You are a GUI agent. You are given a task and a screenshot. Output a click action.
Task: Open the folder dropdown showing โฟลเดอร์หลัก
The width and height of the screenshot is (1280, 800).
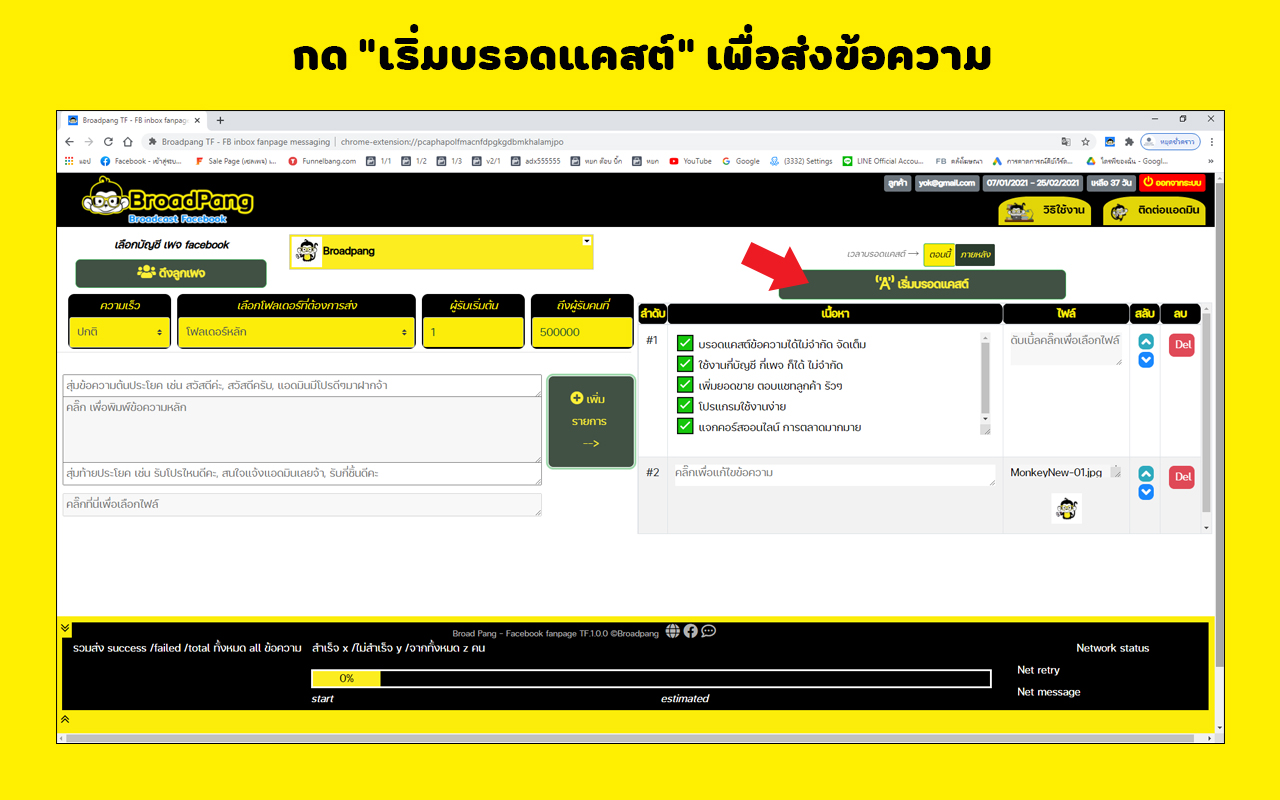coord(296,332)
